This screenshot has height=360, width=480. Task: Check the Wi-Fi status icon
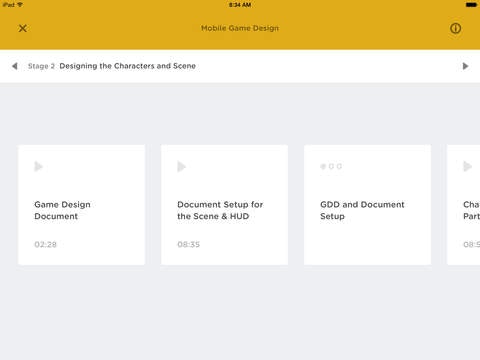[20, 5]
